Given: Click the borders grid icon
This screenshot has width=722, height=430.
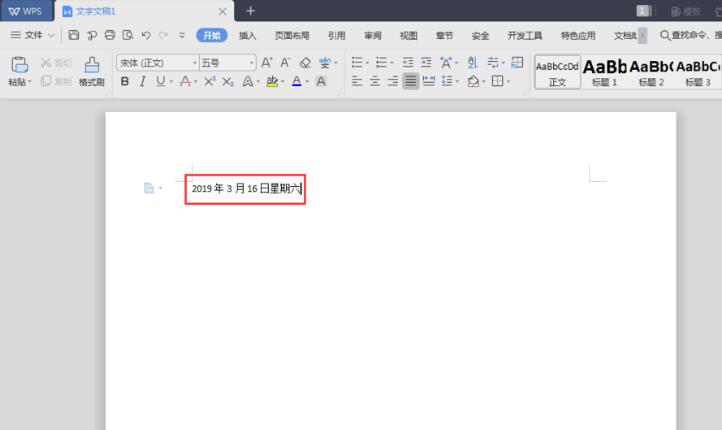Looking at the screenshot, I should click(x=497, y=81).
